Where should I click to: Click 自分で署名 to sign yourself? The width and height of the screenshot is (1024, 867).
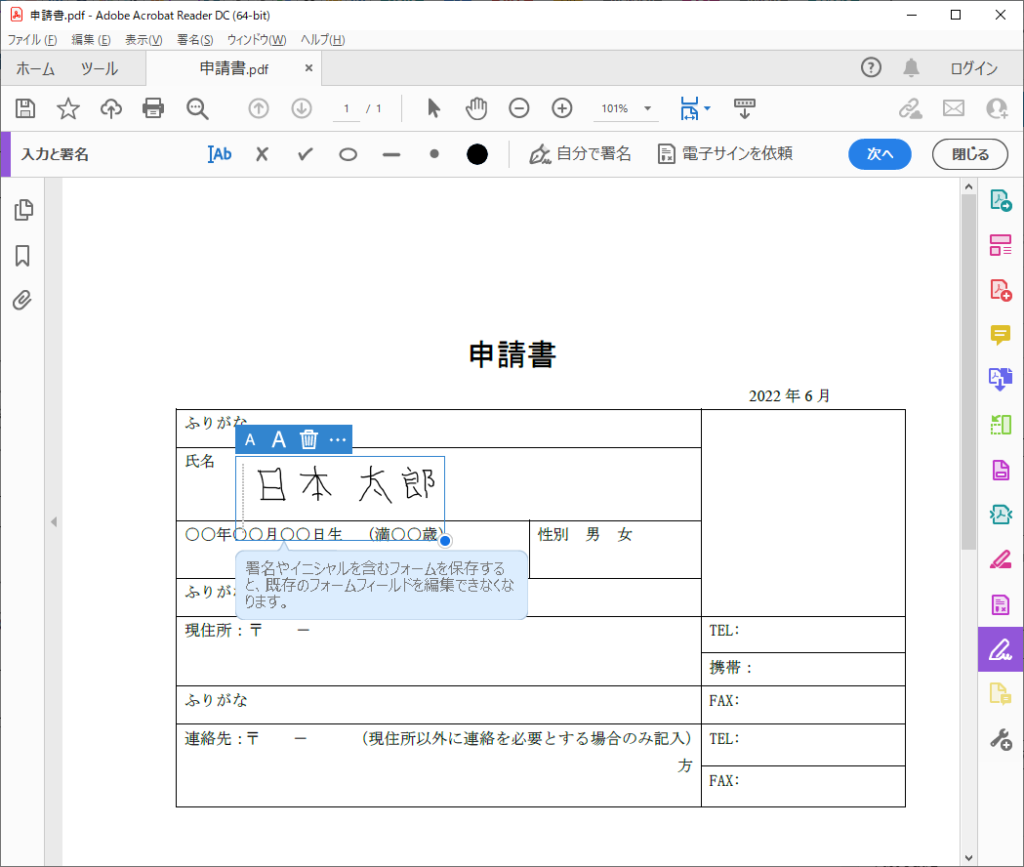click(580, 154)
